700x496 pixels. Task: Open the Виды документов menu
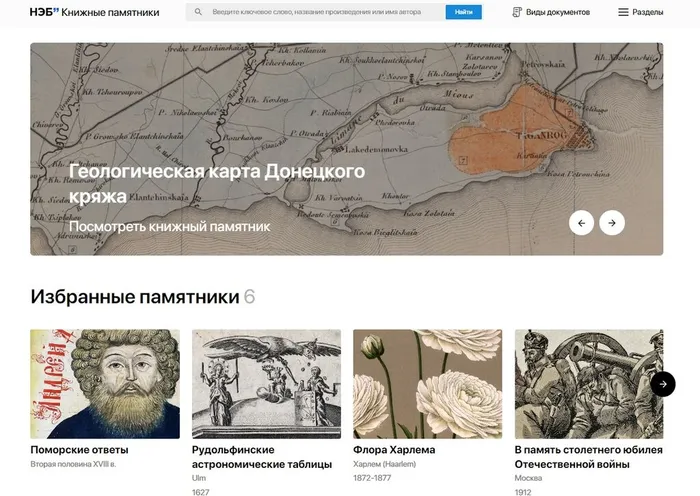557,12
